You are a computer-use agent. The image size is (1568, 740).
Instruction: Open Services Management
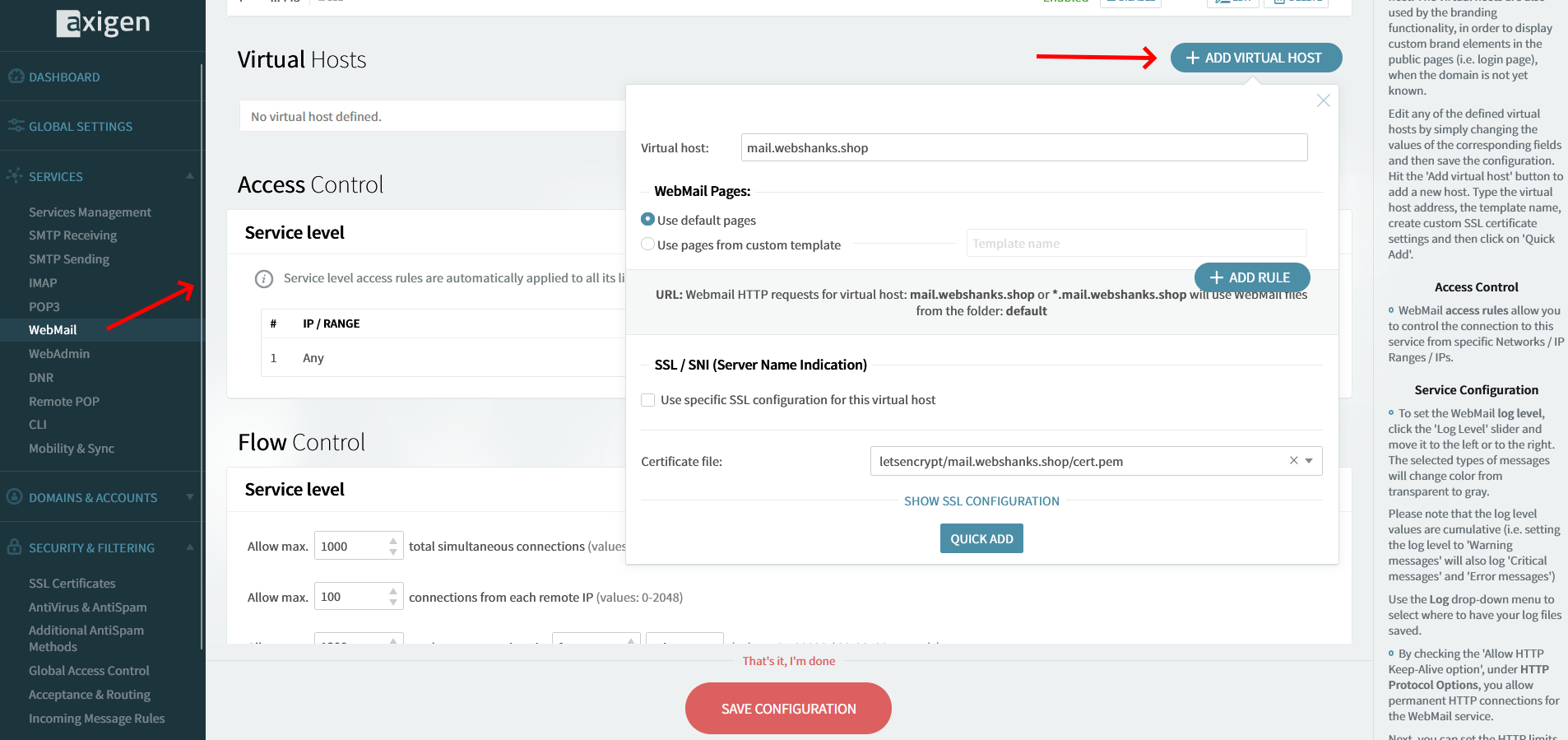pos(90,212)
